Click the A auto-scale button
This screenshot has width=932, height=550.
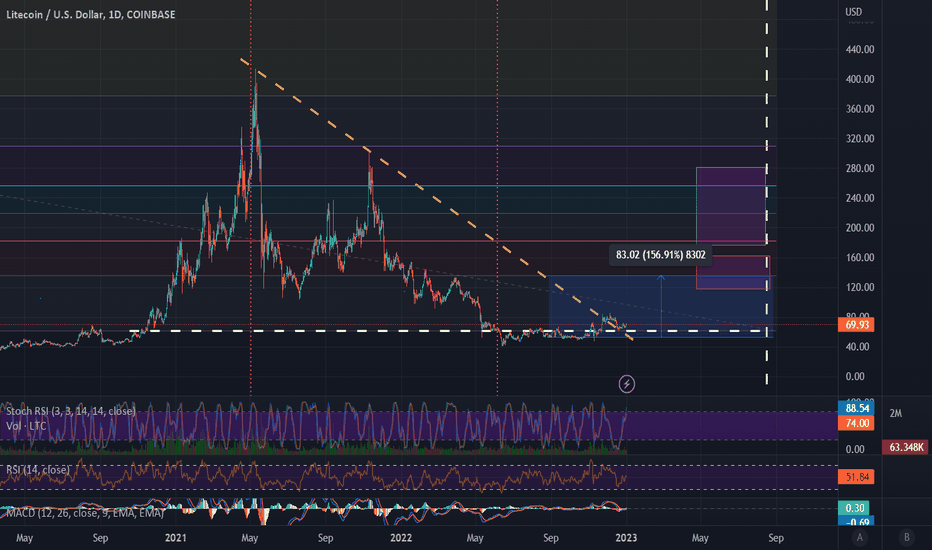859,538
